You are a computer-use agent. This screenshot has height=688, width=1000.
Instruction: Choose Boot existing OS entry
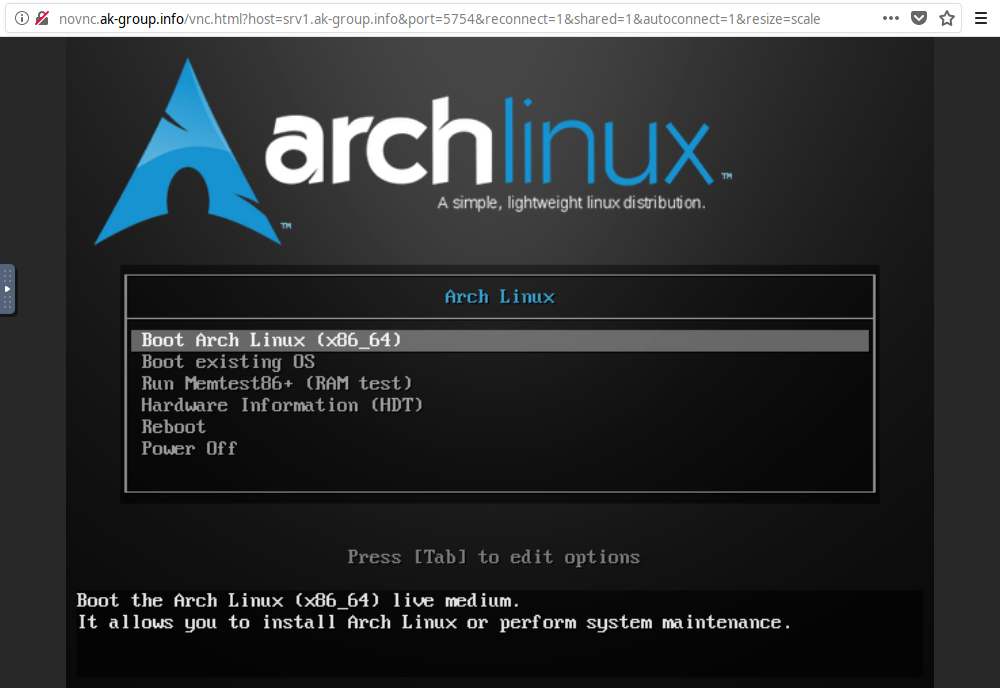[x=230, y=362]
